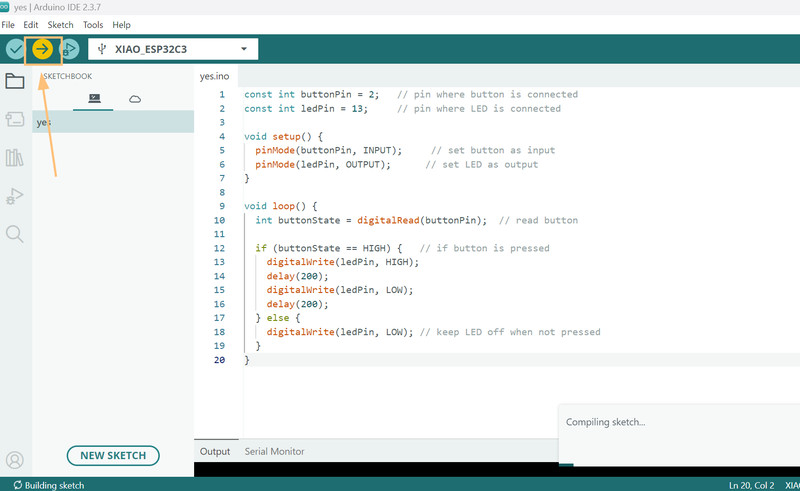Click the NEW SKETCH button

pyautogui.click(x=113, y=455)
